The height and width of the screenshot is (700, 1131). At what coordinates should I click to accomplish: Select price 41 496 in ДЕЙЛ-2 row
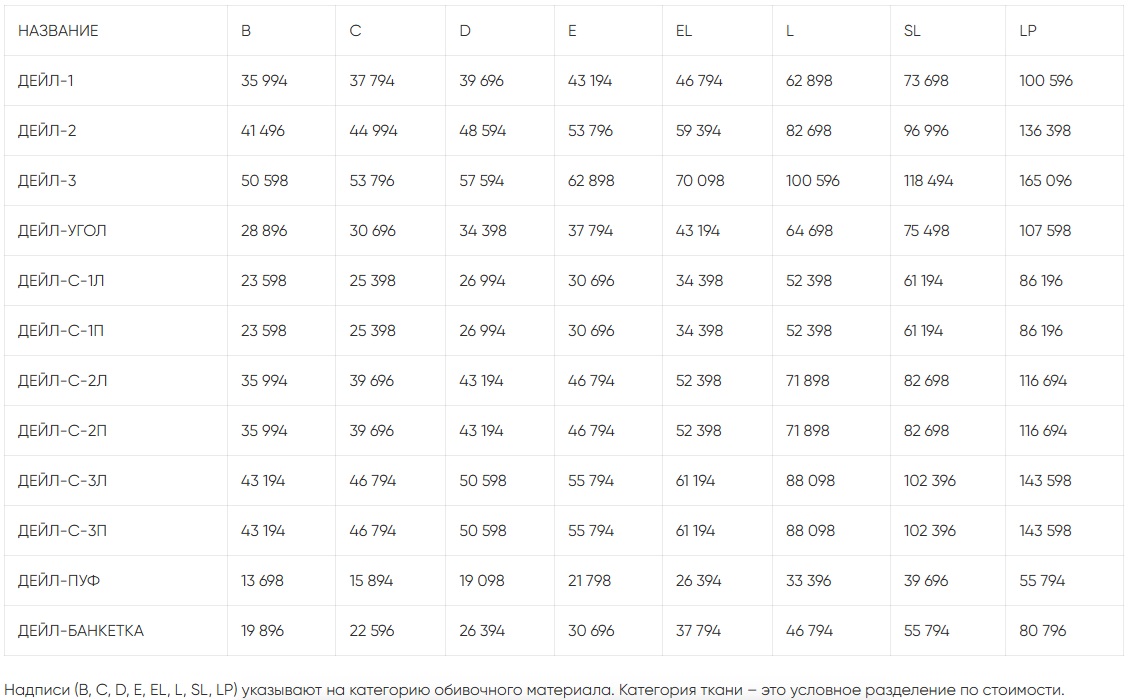point(263,131)
